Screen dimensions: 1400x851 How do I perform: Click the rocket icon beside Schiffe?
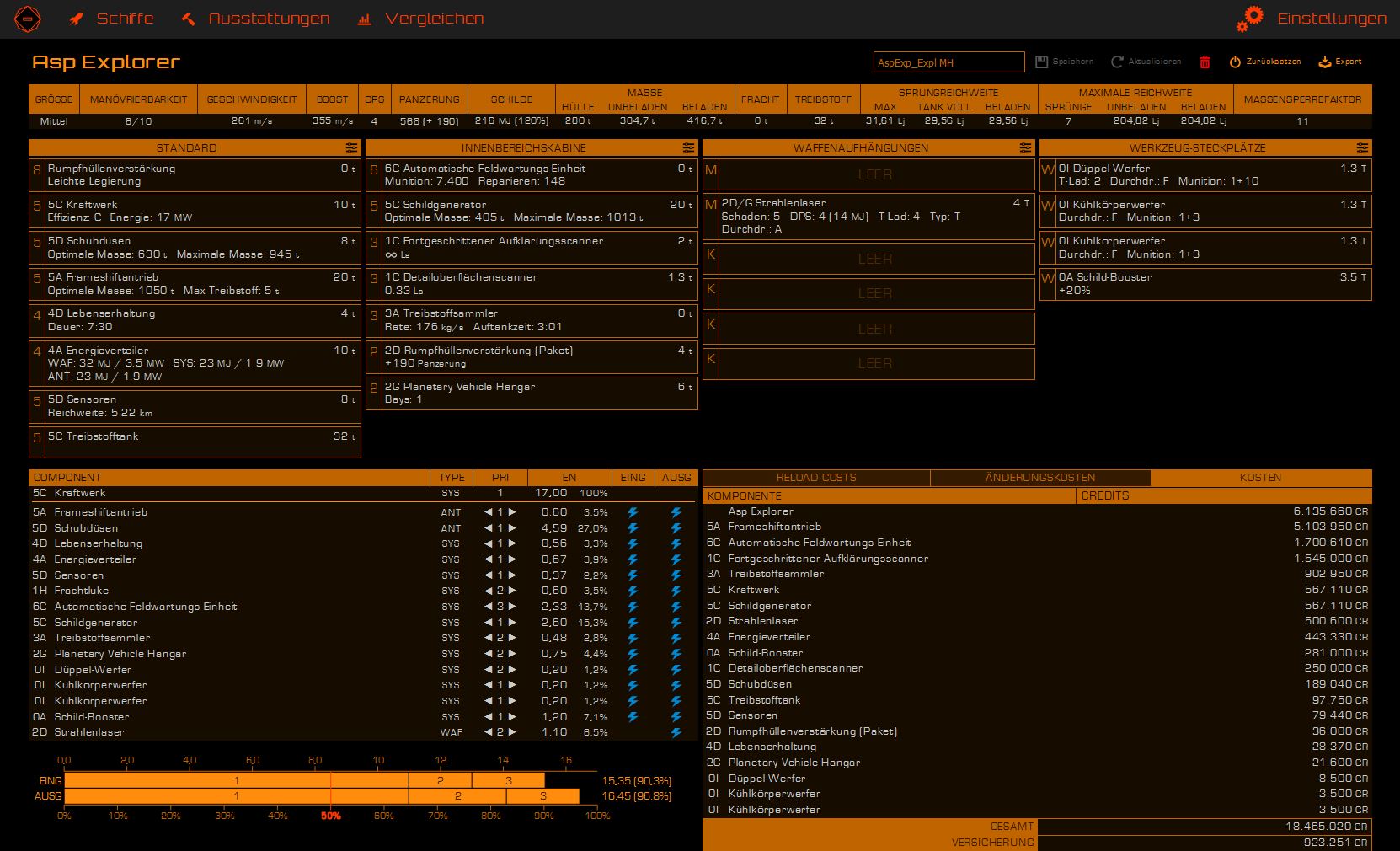(x=76, y=19)
